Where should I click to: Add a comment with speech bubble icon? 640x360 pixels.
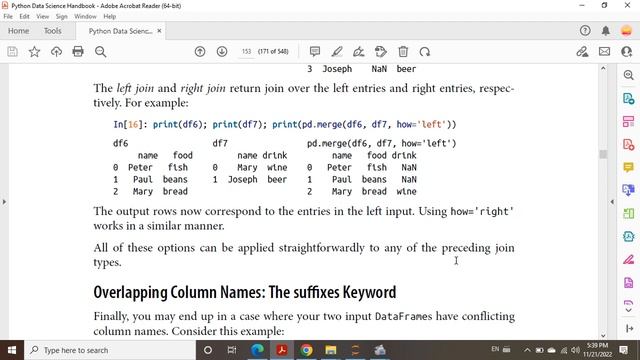coord(315,51)
